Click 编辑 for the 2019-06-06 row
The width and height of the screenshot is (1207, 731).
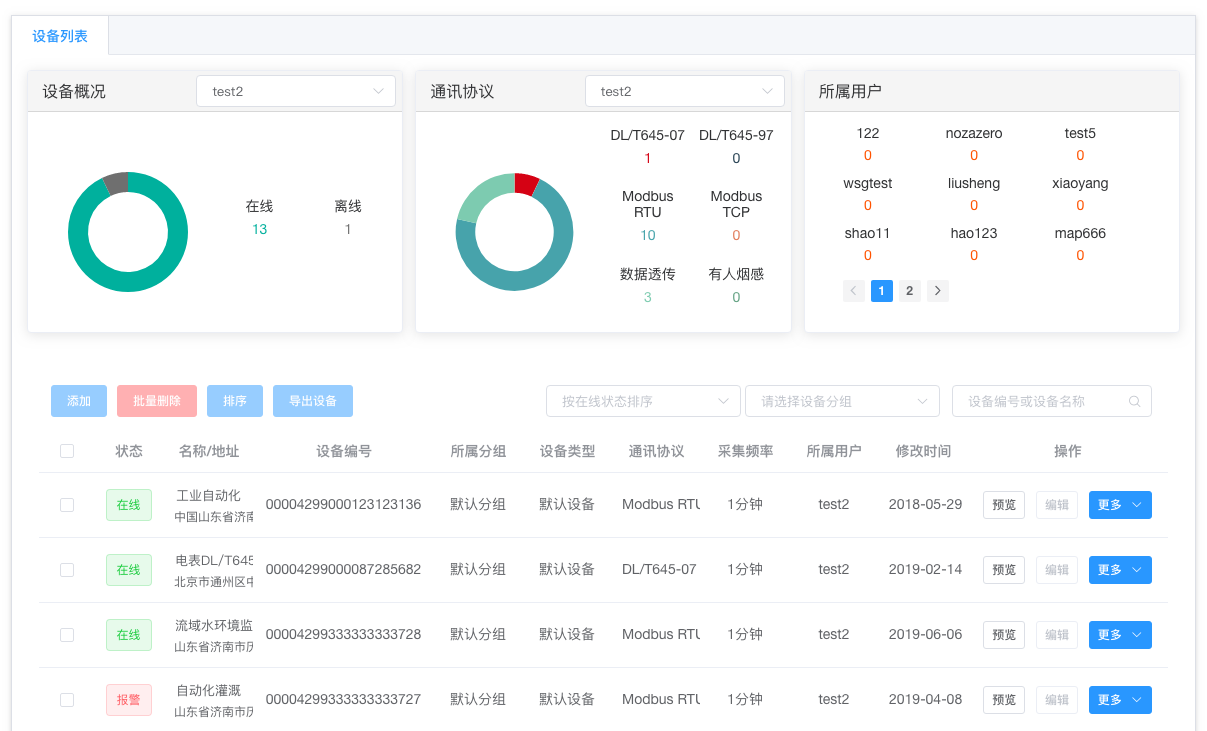[1057, 635]
